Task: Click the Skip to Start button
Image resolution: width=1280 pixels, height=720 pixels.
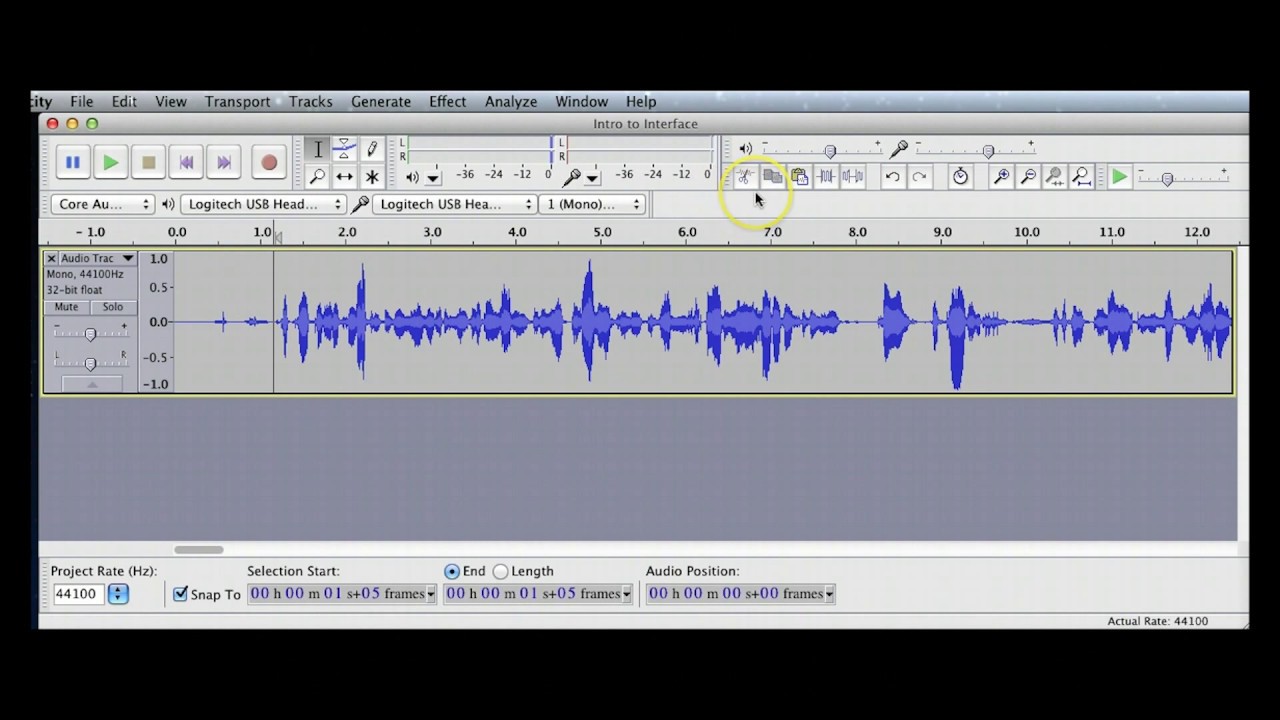Action: pos(186,162)
